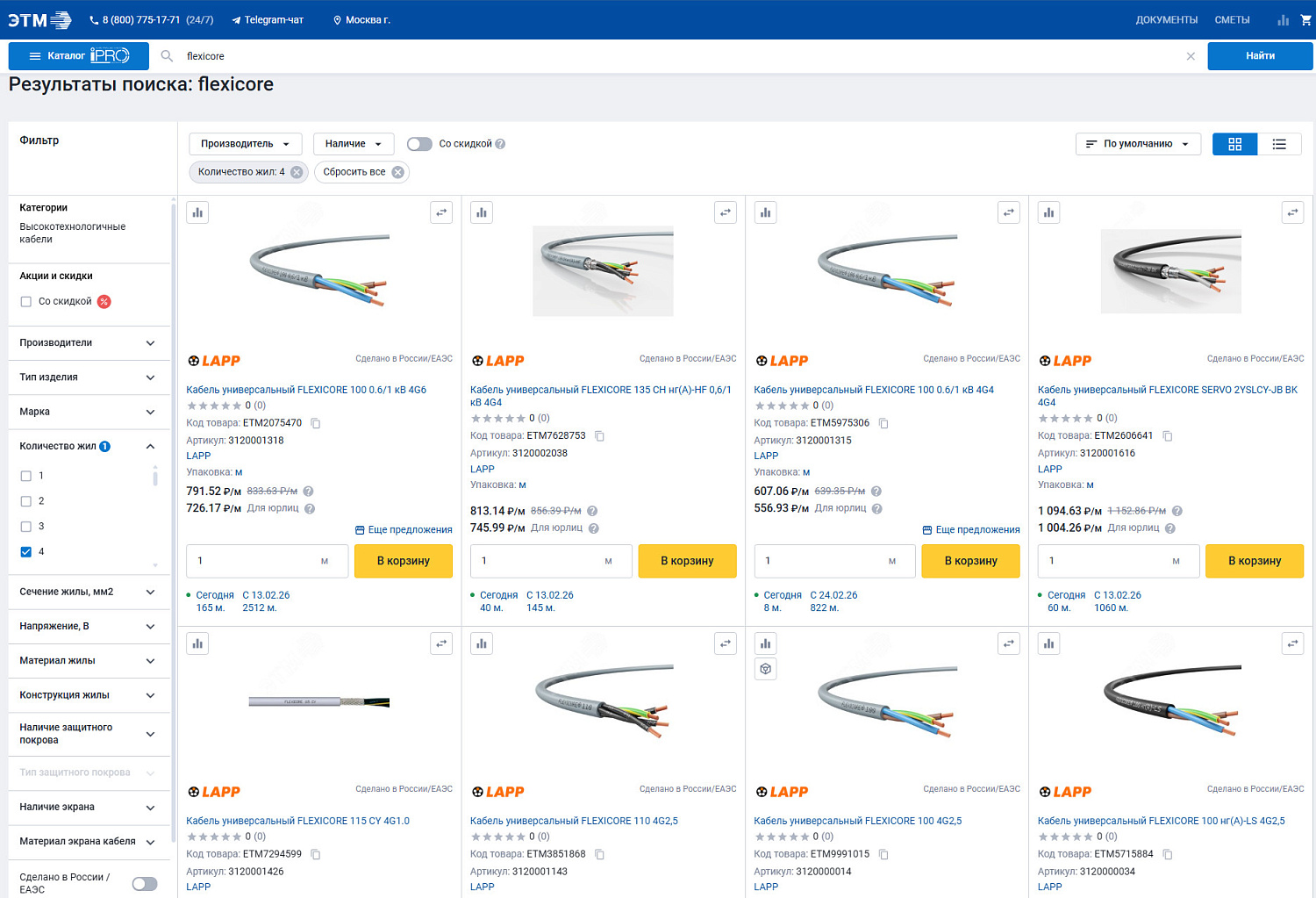The height and width of the screenshot is (898, 1316).
Task: Expand the Сечение жилы, мм2 filter
Action: point(89,592)
